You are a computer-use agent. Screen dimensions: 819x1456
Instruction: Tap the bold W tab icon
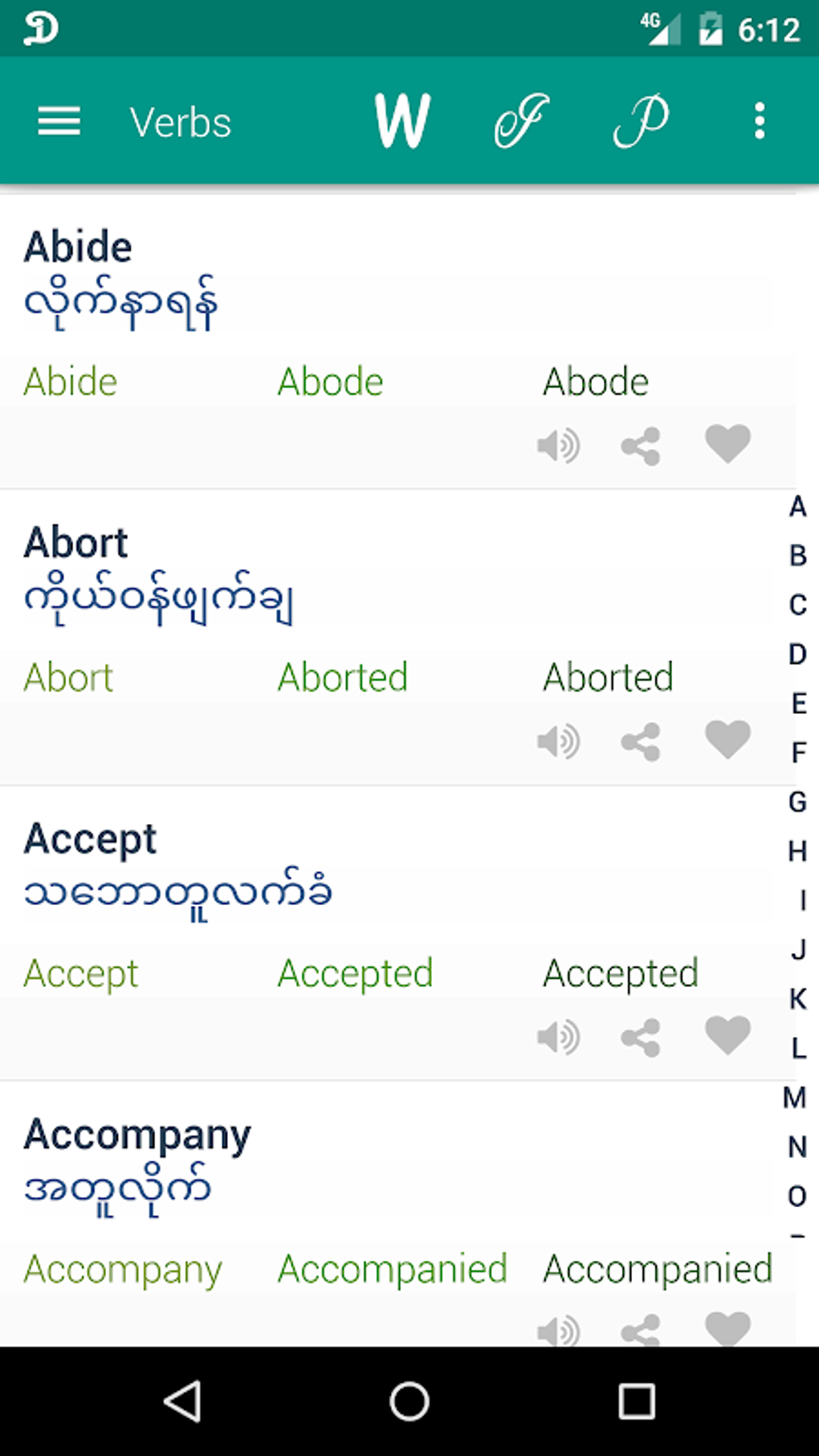click(402, 122)
